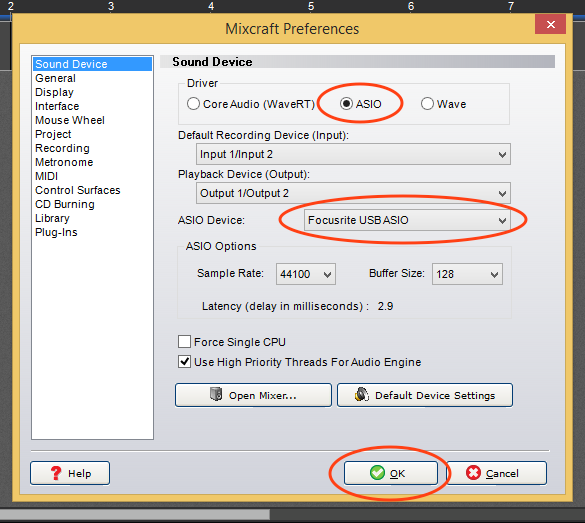This screenshot has height=523, width=585.
Task: Change the Sample Rate dropdown
Action: (x=306, y=274)
